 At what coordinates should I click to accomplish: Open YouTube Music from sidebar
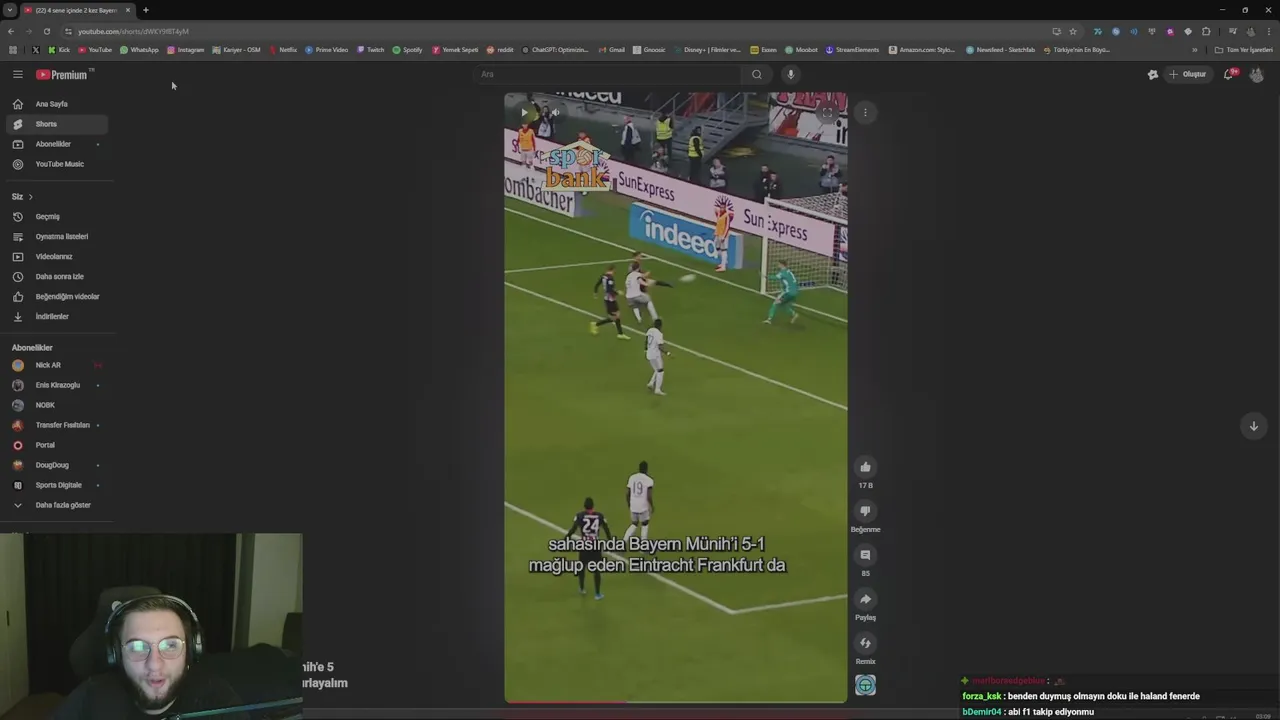point(56,164)
